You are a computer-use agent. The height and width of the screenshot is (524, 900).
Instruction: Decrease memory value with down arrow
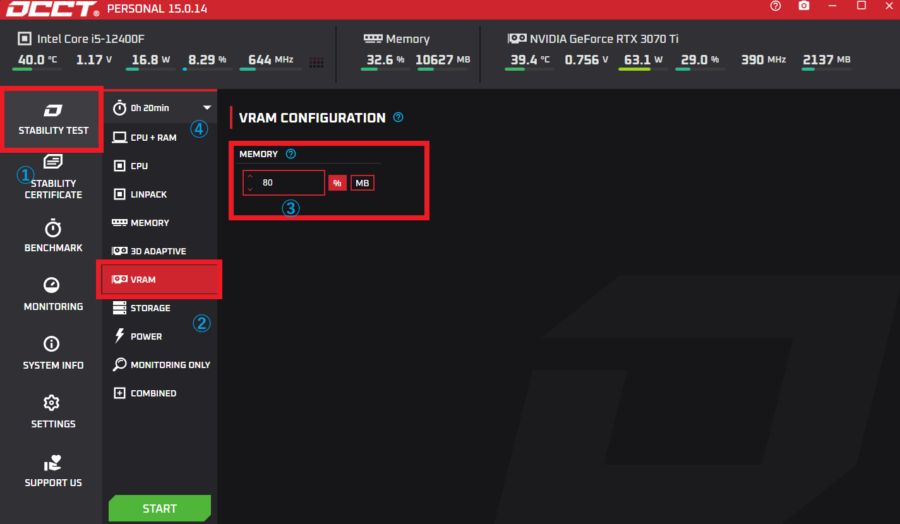(250, 189)
